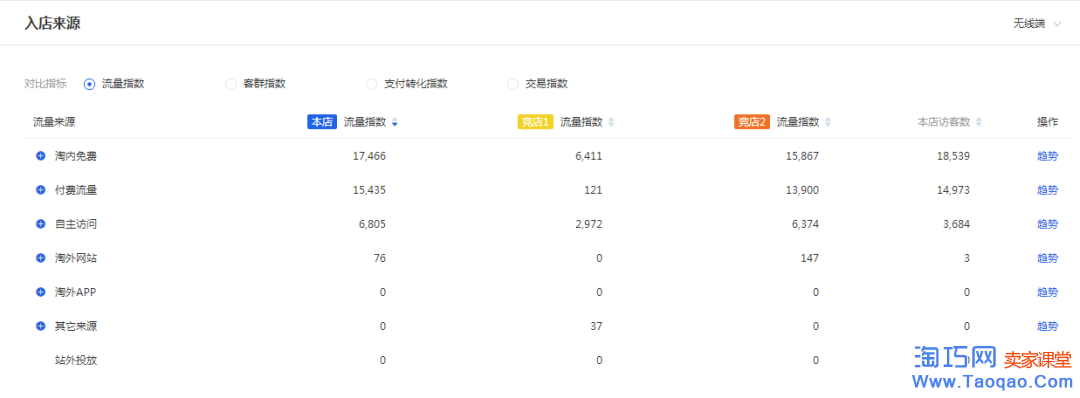Click the 自主访问 row label
The image size is (1080, 398).
[76, 224]
